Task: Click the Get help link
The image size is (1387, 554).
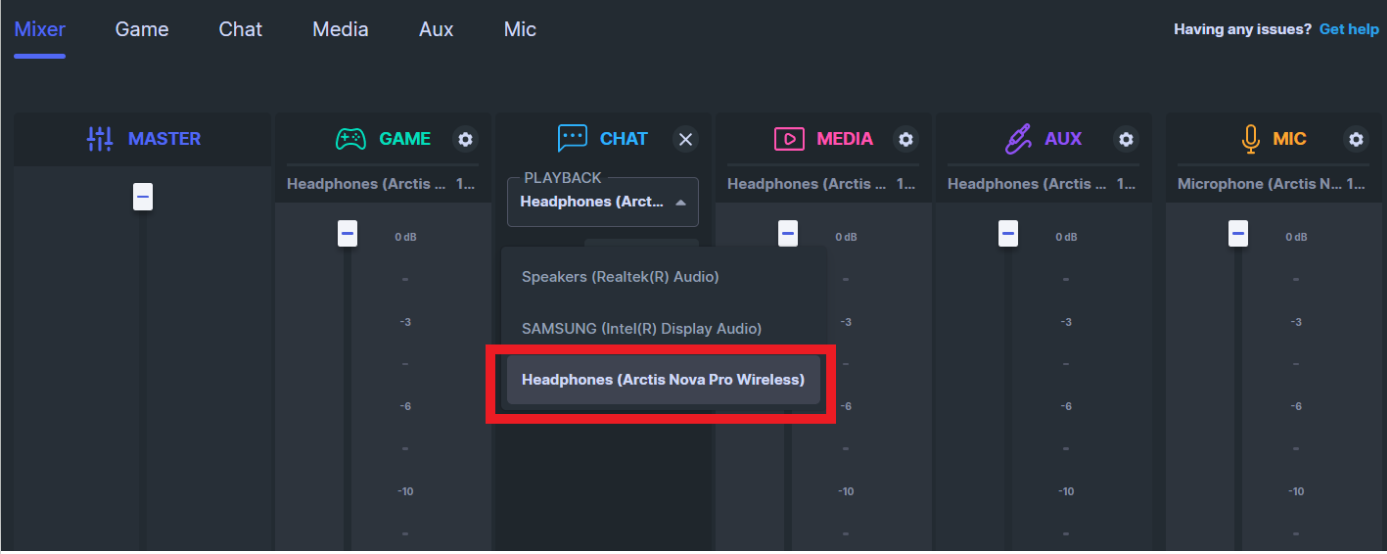Action: point(1349,29)
